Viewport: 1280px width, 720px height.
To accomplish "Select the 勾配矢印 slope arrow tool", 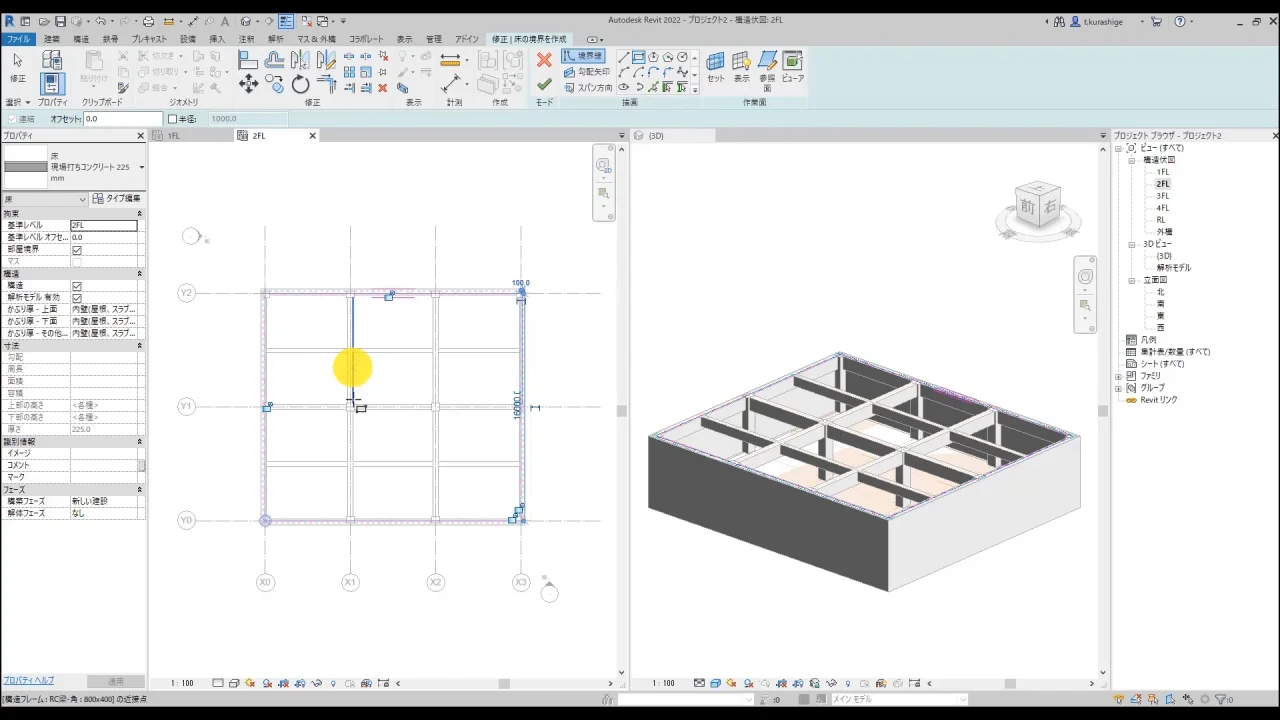I will (587, 72).
